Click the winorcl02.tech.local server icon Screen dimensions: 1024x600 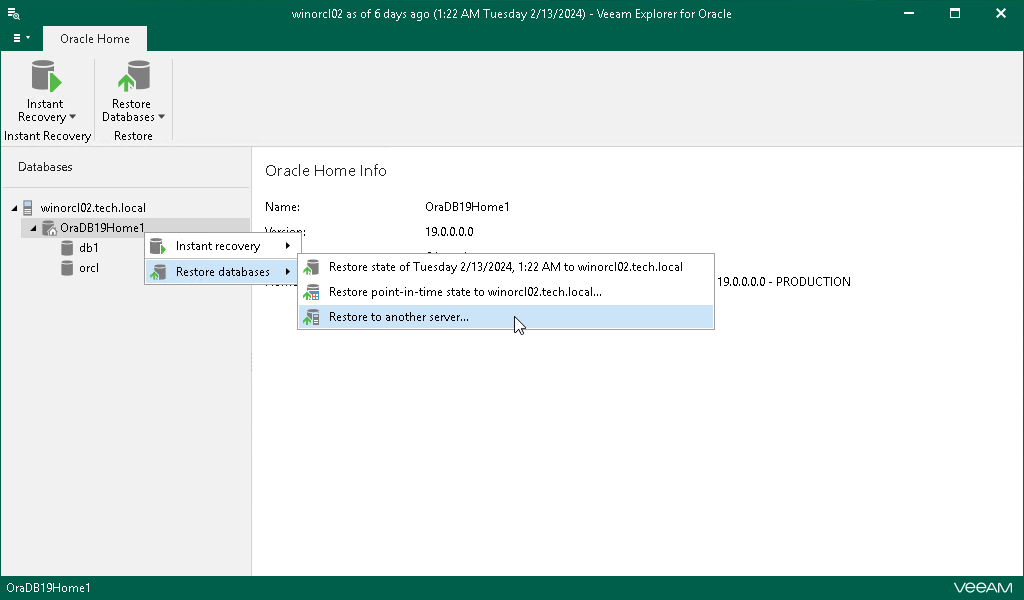(x=28, y=208)
